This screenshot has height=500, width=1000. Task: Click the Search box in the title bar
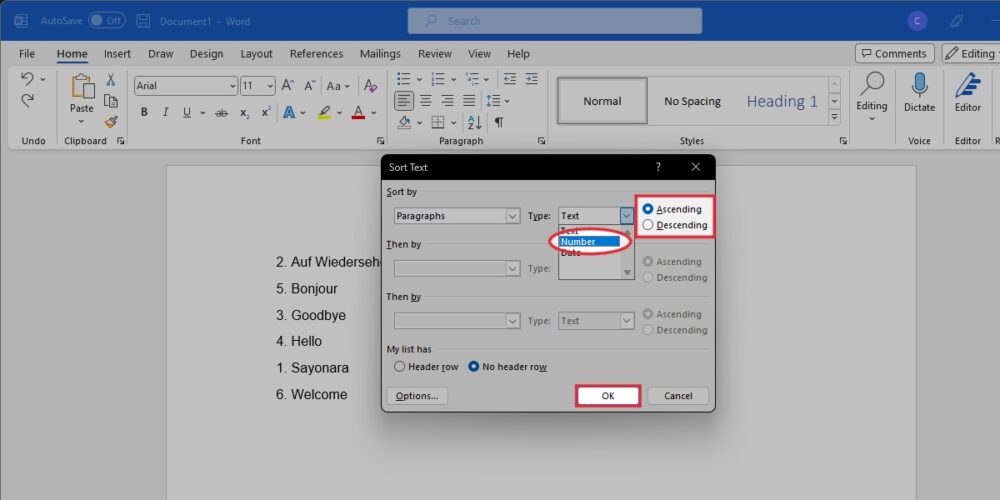coord(554,21)
